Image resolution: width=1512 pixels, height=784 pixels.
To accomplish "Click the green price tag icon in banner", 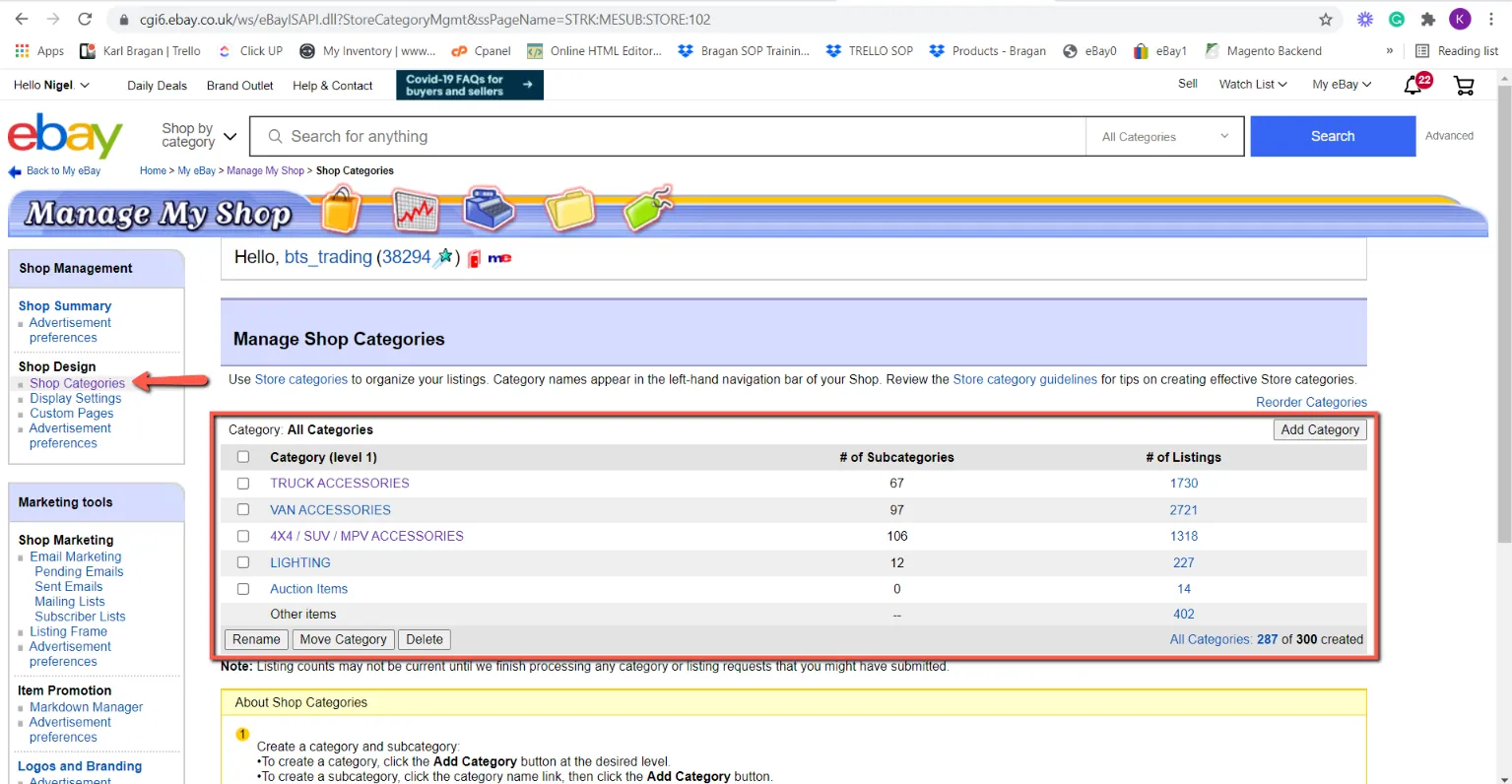I will click(x=649, y=208).
